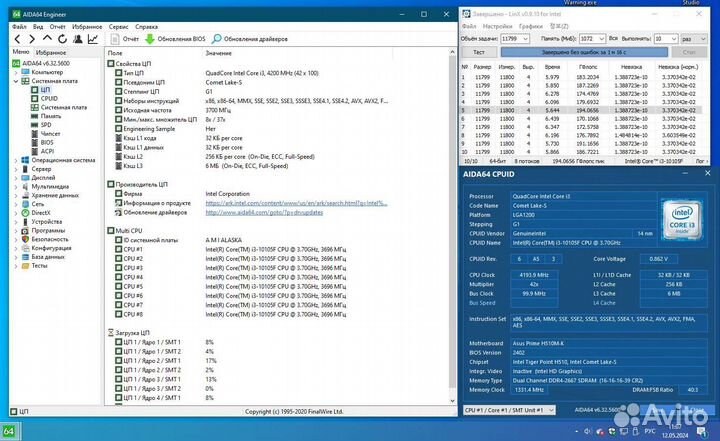Open the CPU #1 / Core #1 selector dropdown
Image resolution: width=720 pixels, height=441 pixels.
tap(509, 410)
